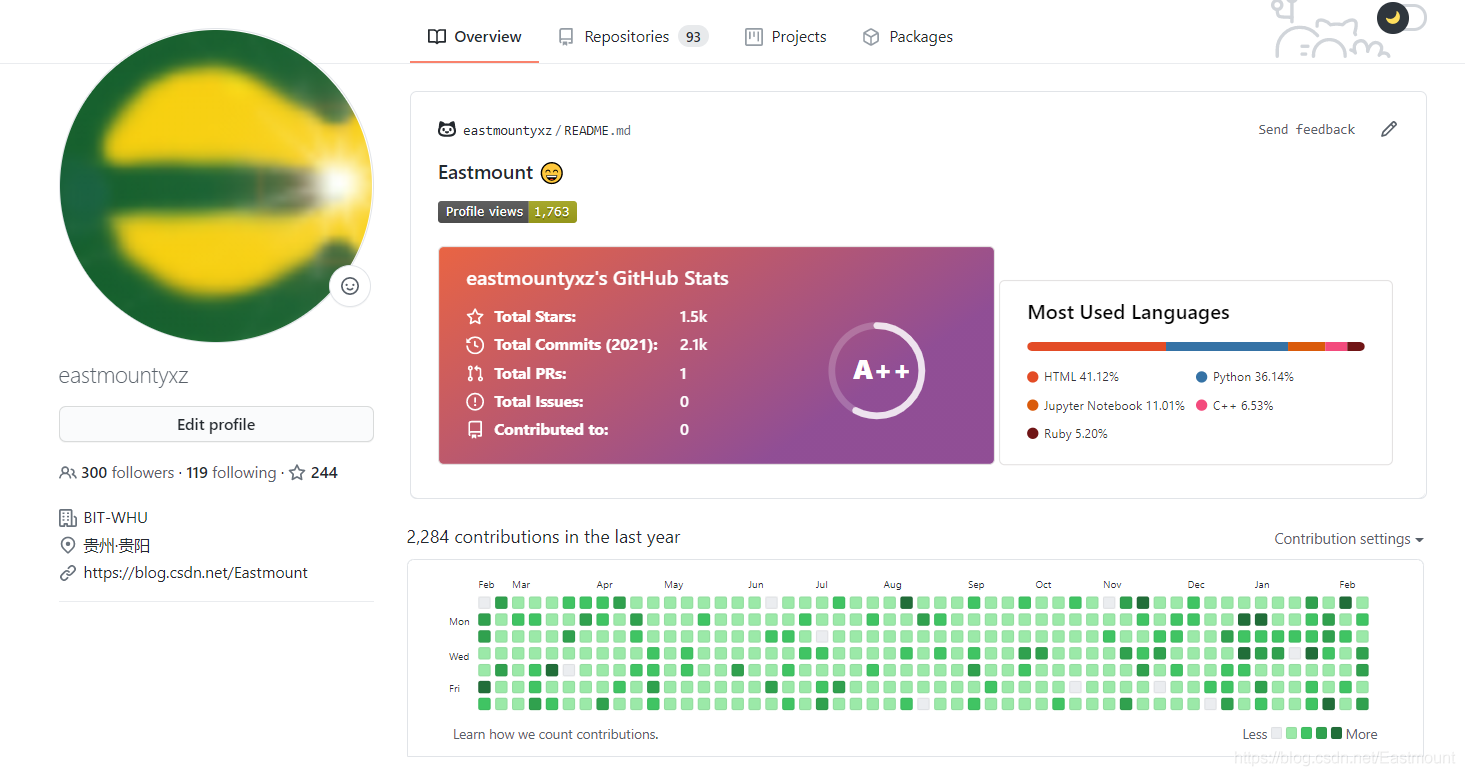Viewport: 1465px width, 776px height.
Task: Click the Edit profile button
Action: tap(216, 424)
